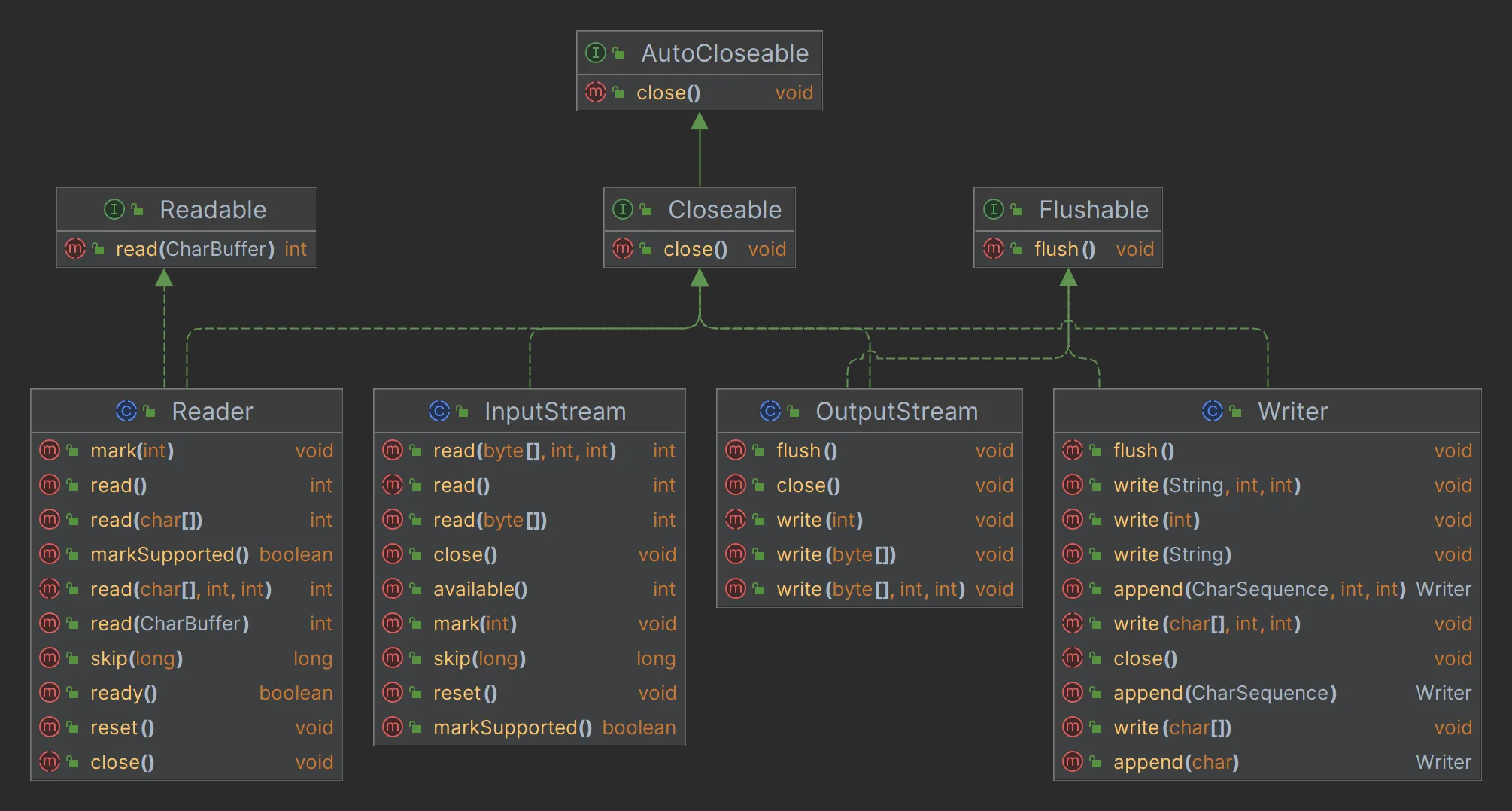Click the Writer class title
The width and height of the screenshot is (1512, 811).
point(1292,411)
